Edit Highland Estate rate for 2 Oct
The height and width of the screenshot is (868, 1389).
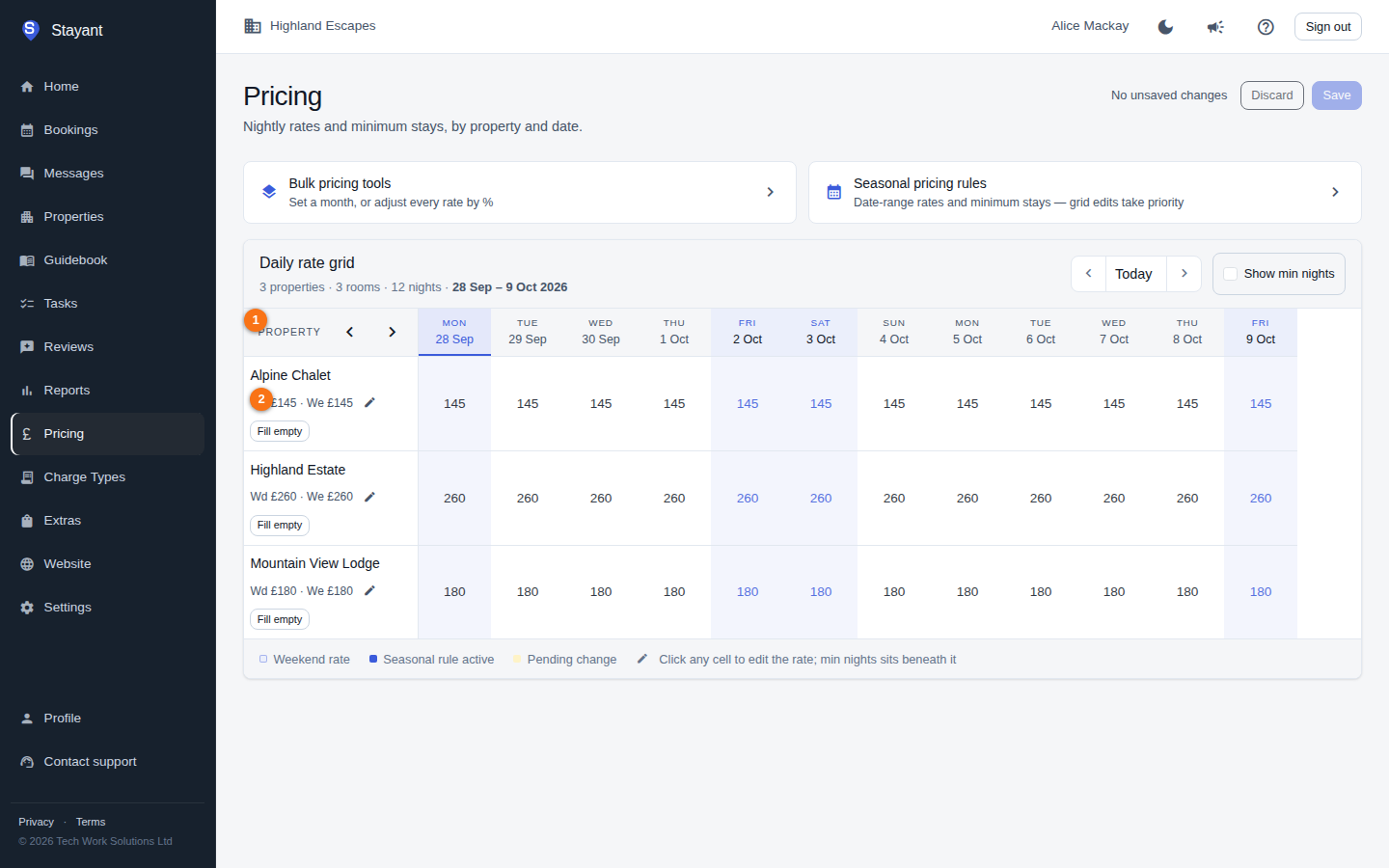pyautogui.click(x=748, y=498)
